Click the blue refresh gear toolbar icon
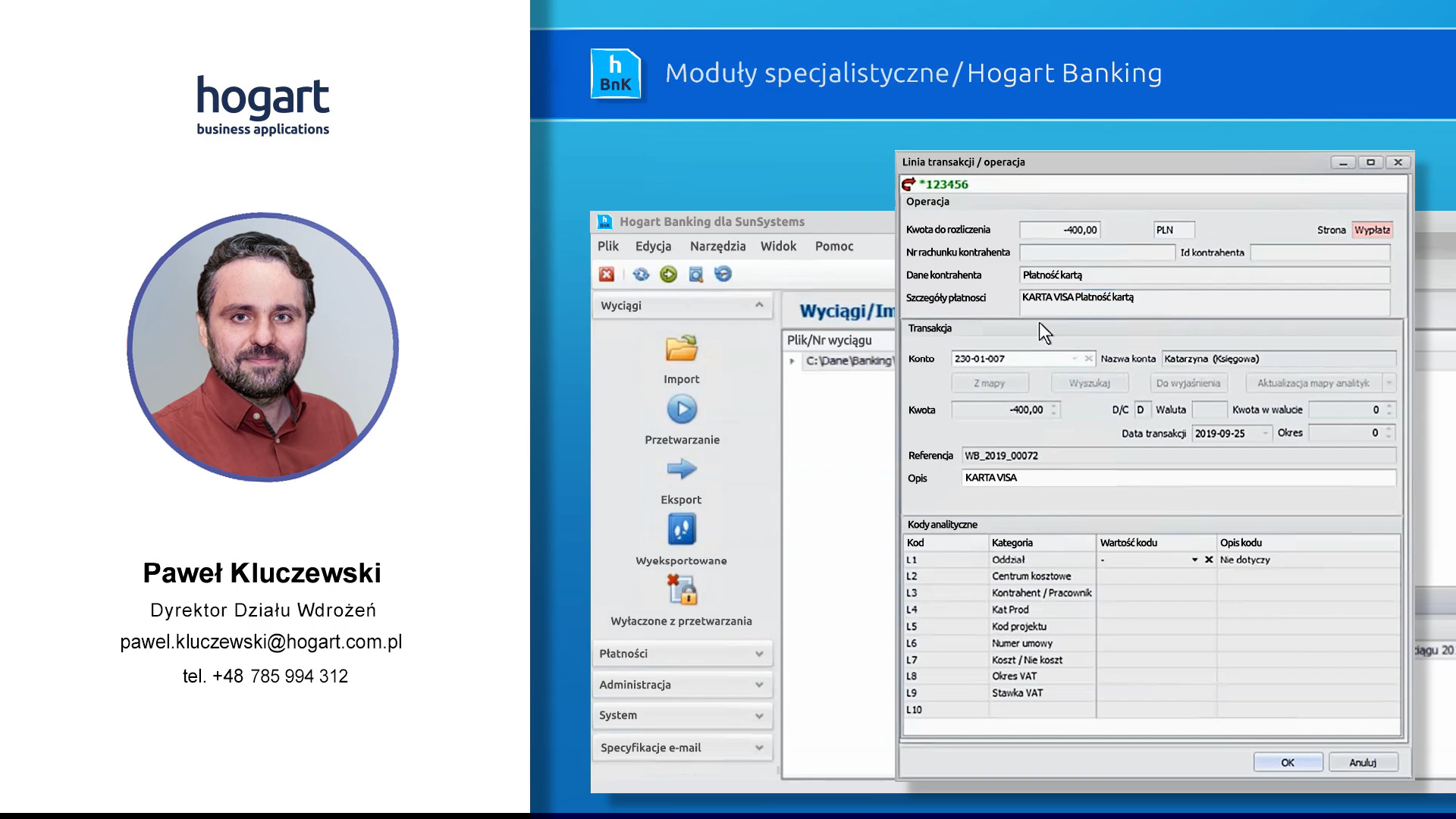Screen dimensions: 1456x819 (x=641, y=275)
